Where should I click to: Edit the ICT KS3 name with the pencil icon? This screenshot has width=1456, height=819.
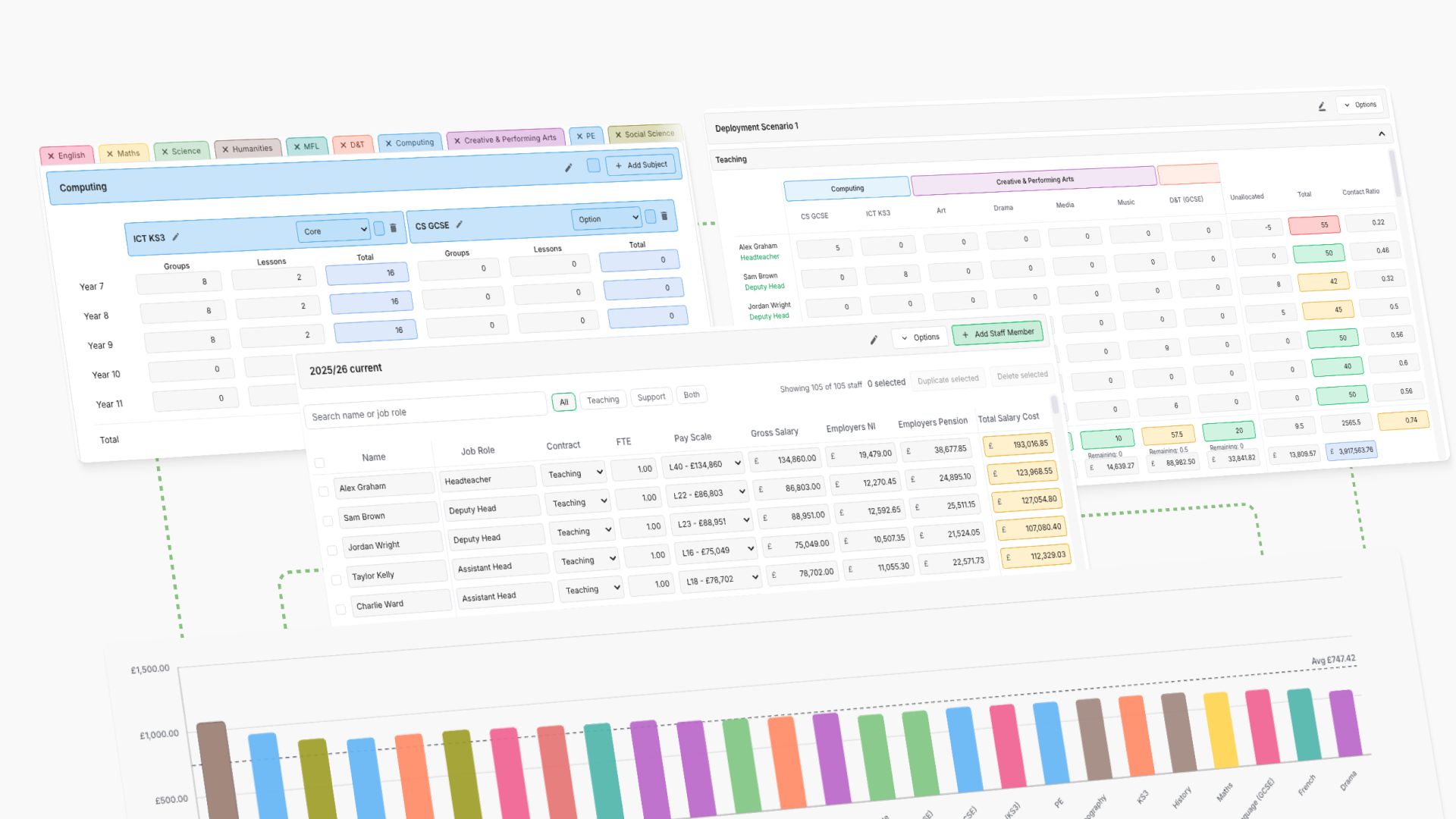click(x=175, y=237)
